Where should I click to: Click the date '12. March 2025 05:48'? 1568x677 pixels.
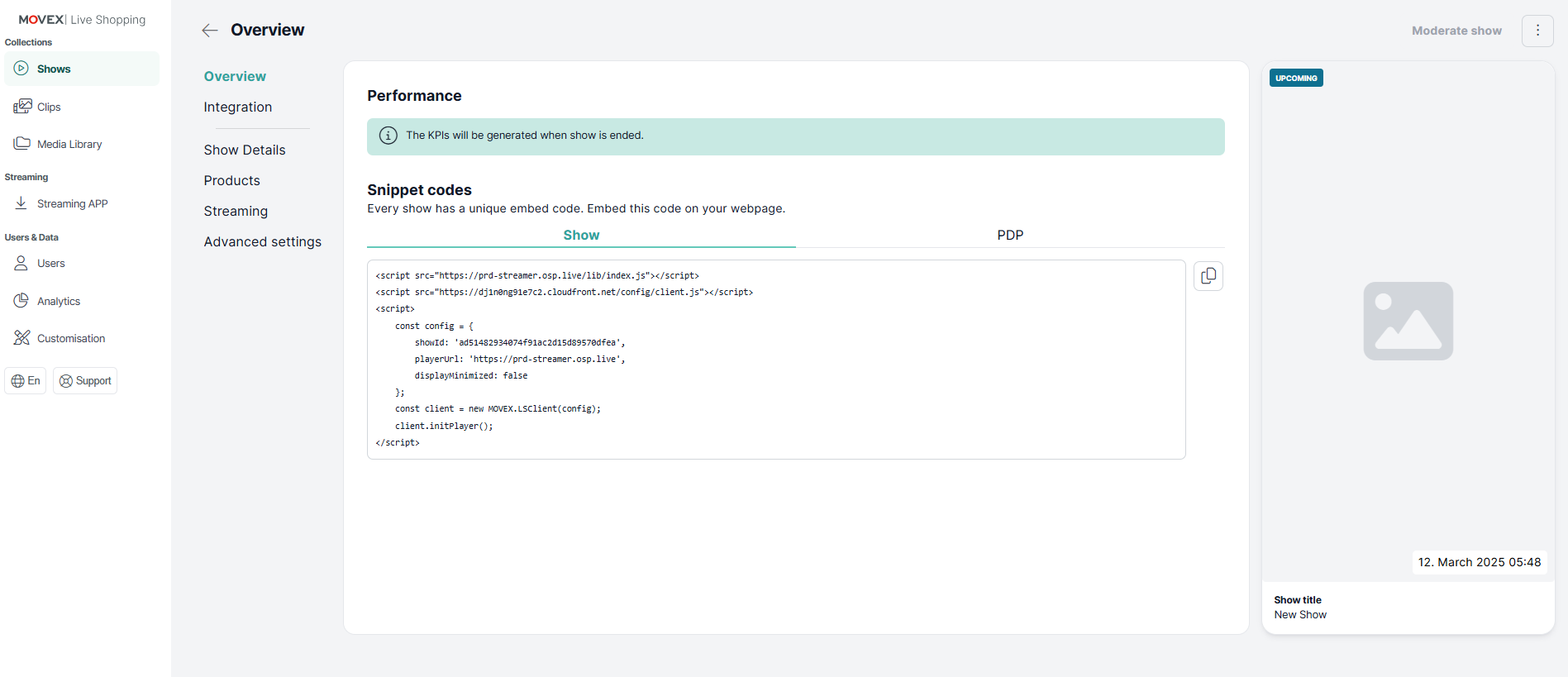point(1480,562)
